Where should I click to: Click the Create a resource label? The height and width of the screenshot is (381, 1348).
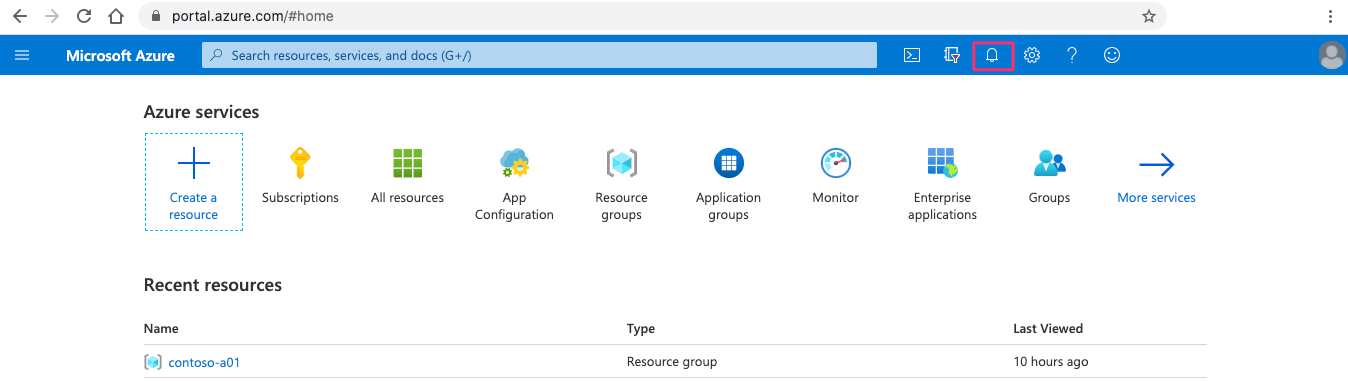pyautogui.click(x=193, y=206)
